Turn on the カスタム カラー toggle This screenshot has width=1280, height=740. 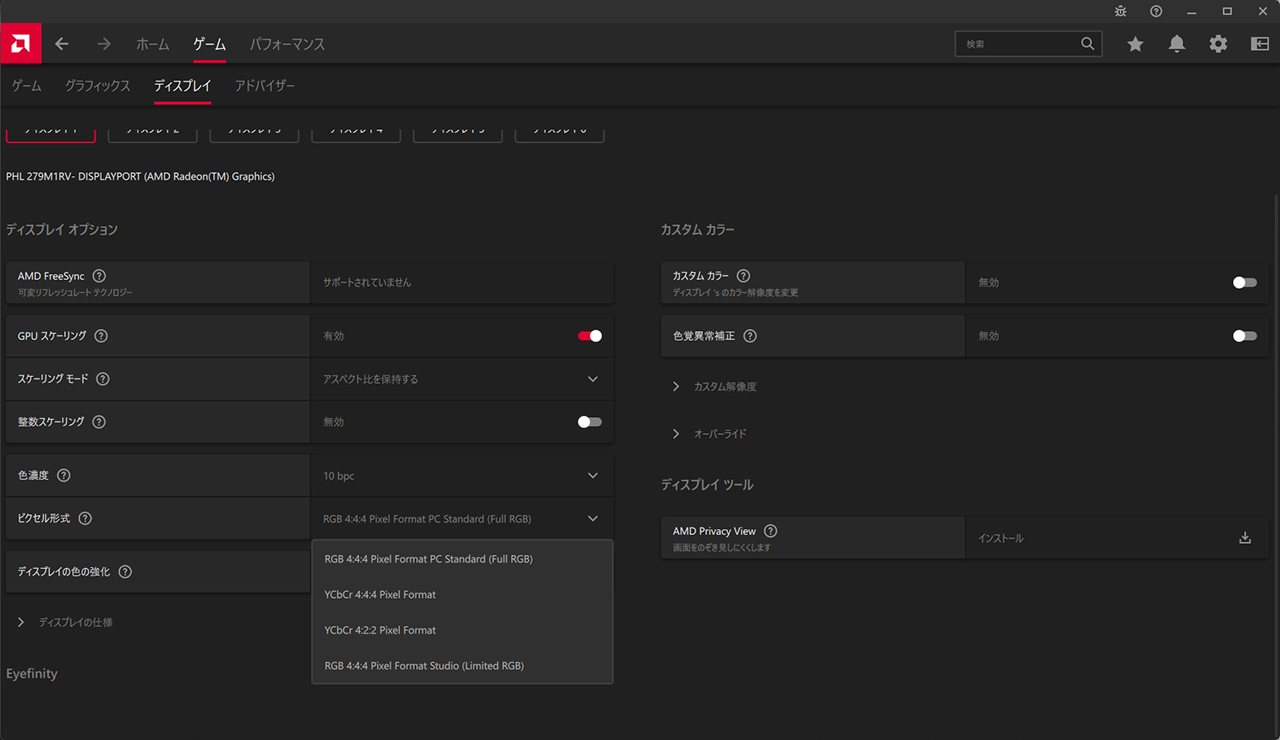click(x=1244, y=283)
